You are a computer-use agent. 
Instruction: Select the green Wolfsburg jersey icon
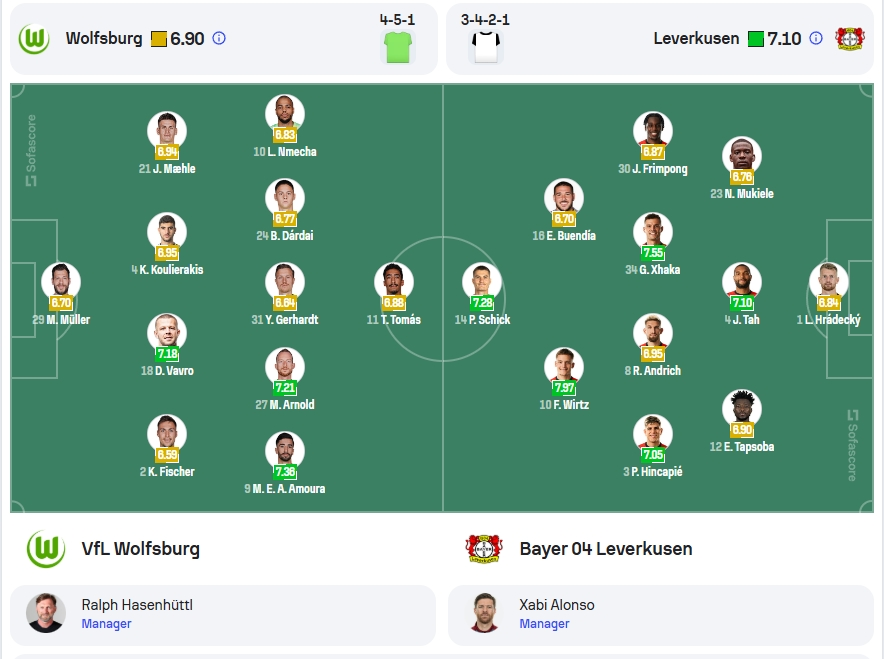tap(398, 47)
